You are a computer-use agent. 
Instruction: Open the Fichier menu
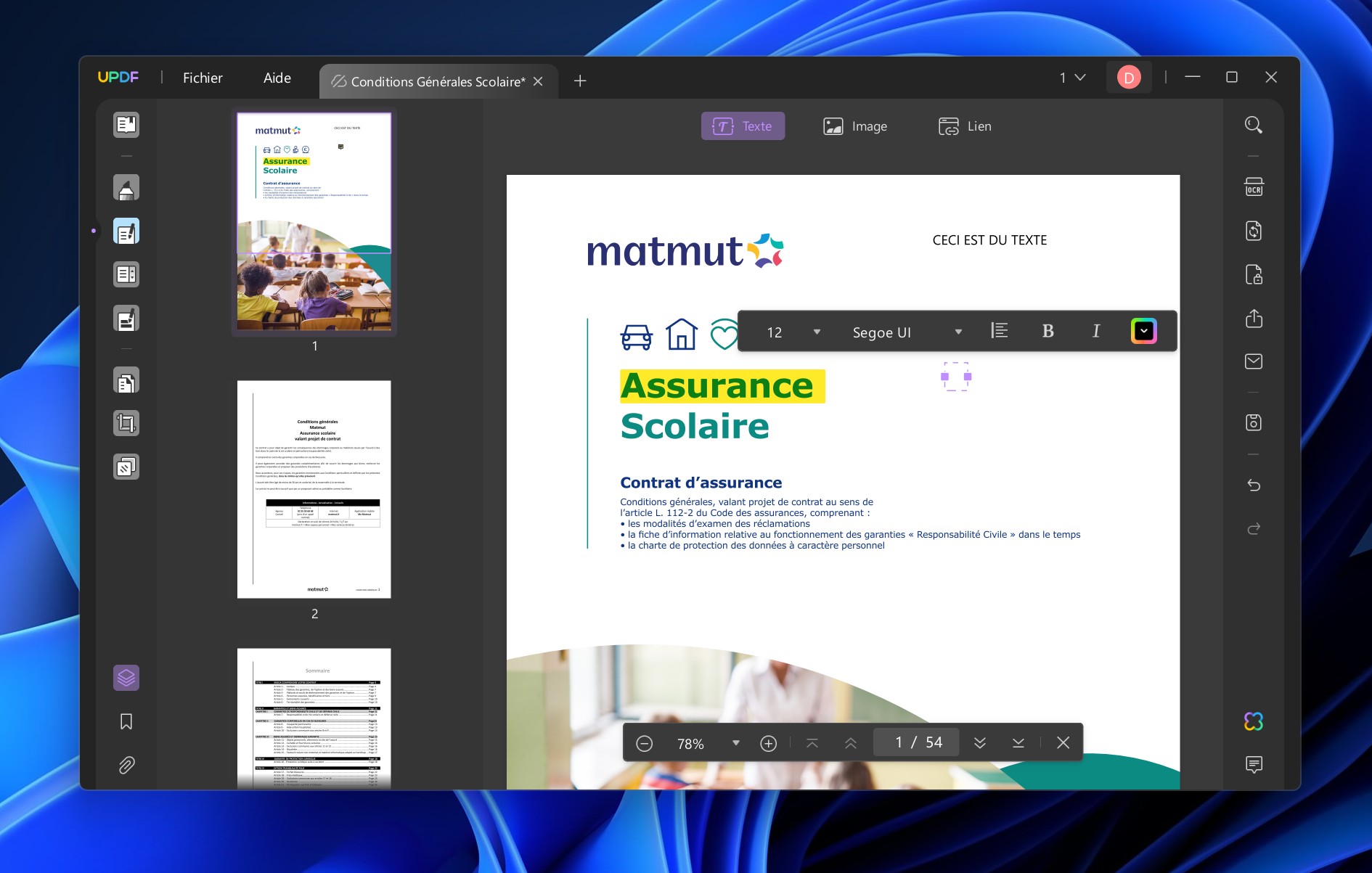point(203,78)
